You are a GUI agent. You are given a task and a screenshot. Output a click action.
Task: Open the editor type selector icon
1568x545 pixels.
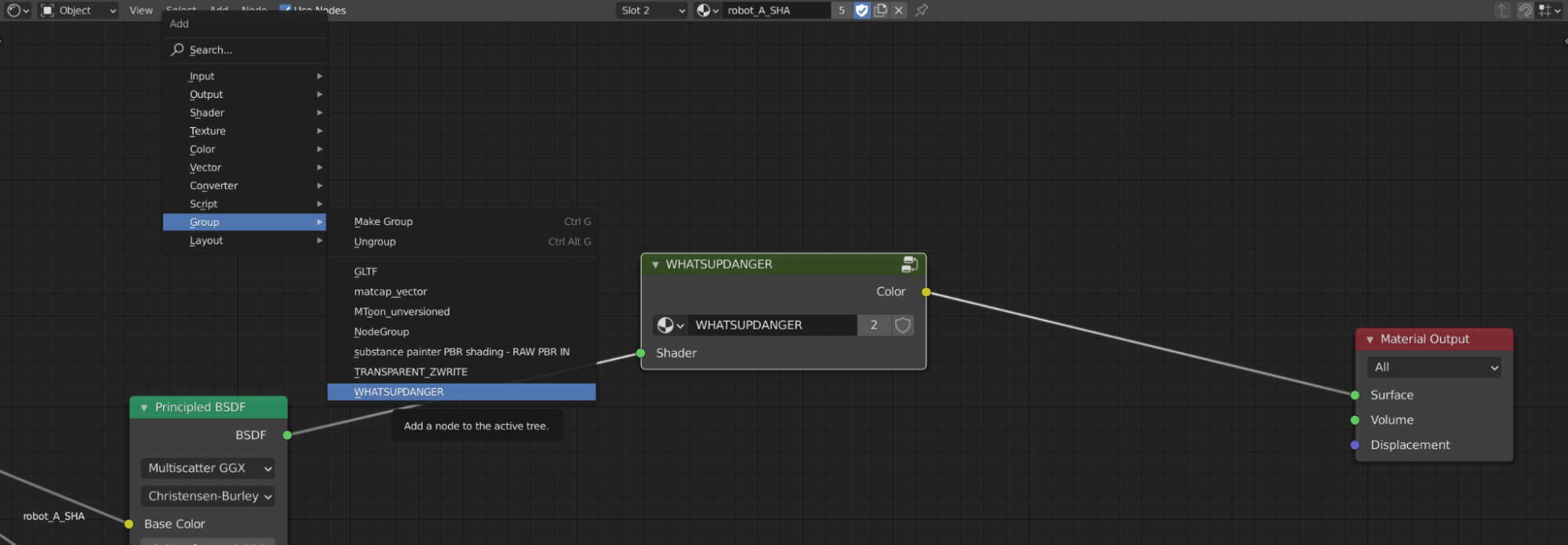[x=18, y=10]
